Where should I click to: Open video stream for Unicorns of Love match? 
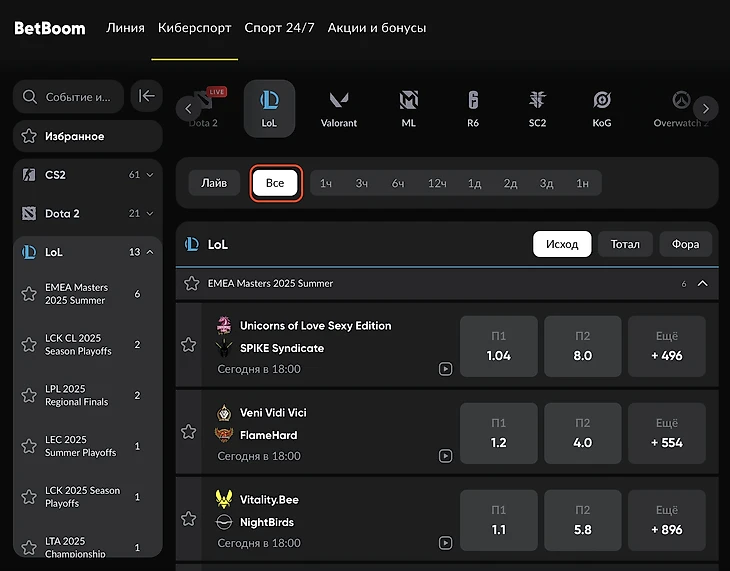point(445,369)
